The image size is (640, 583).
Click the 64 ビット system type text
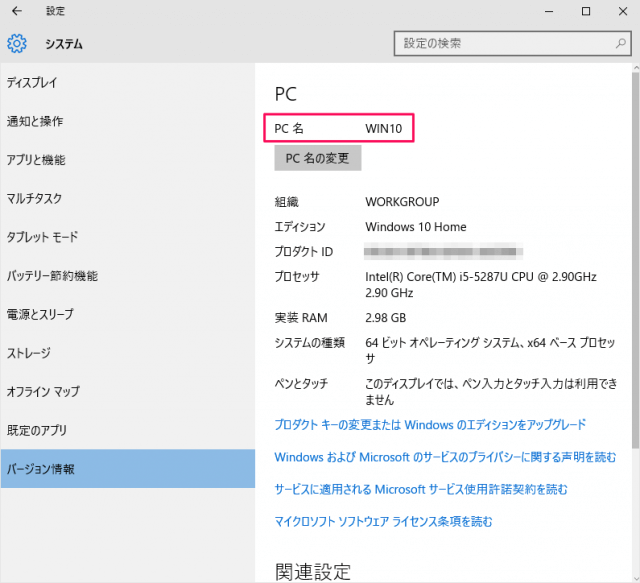pyautogui.click(x=490, y=350)
